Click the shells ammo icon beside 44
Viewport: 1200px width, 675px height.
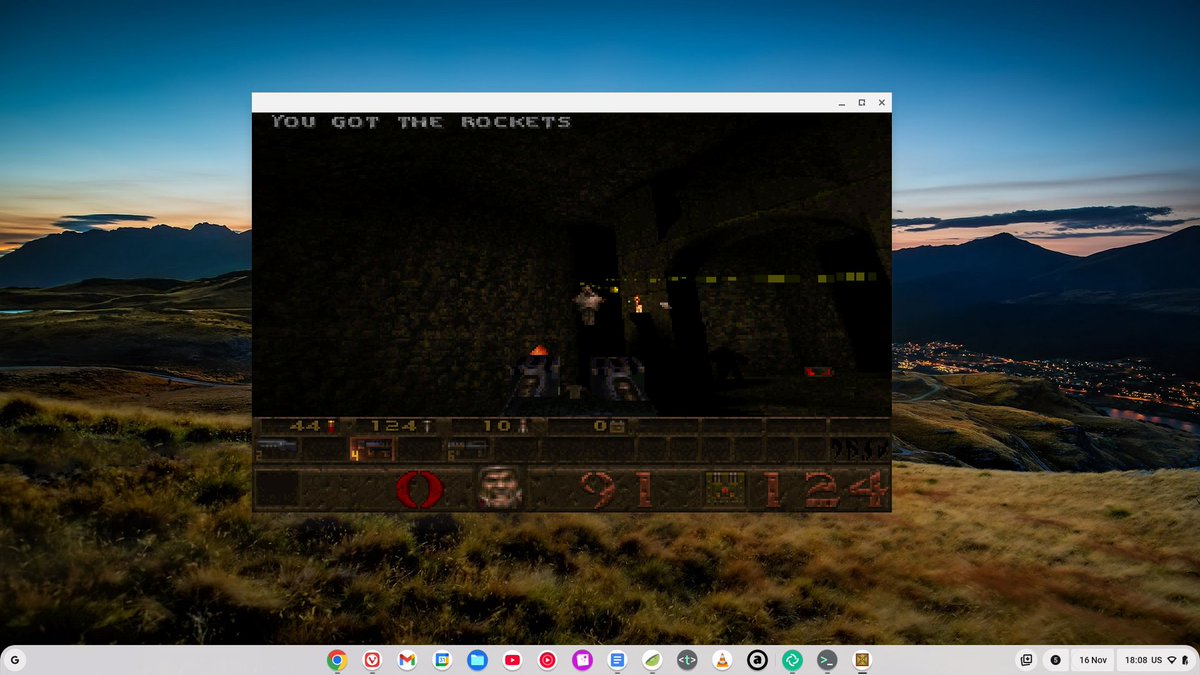[330, 425]
